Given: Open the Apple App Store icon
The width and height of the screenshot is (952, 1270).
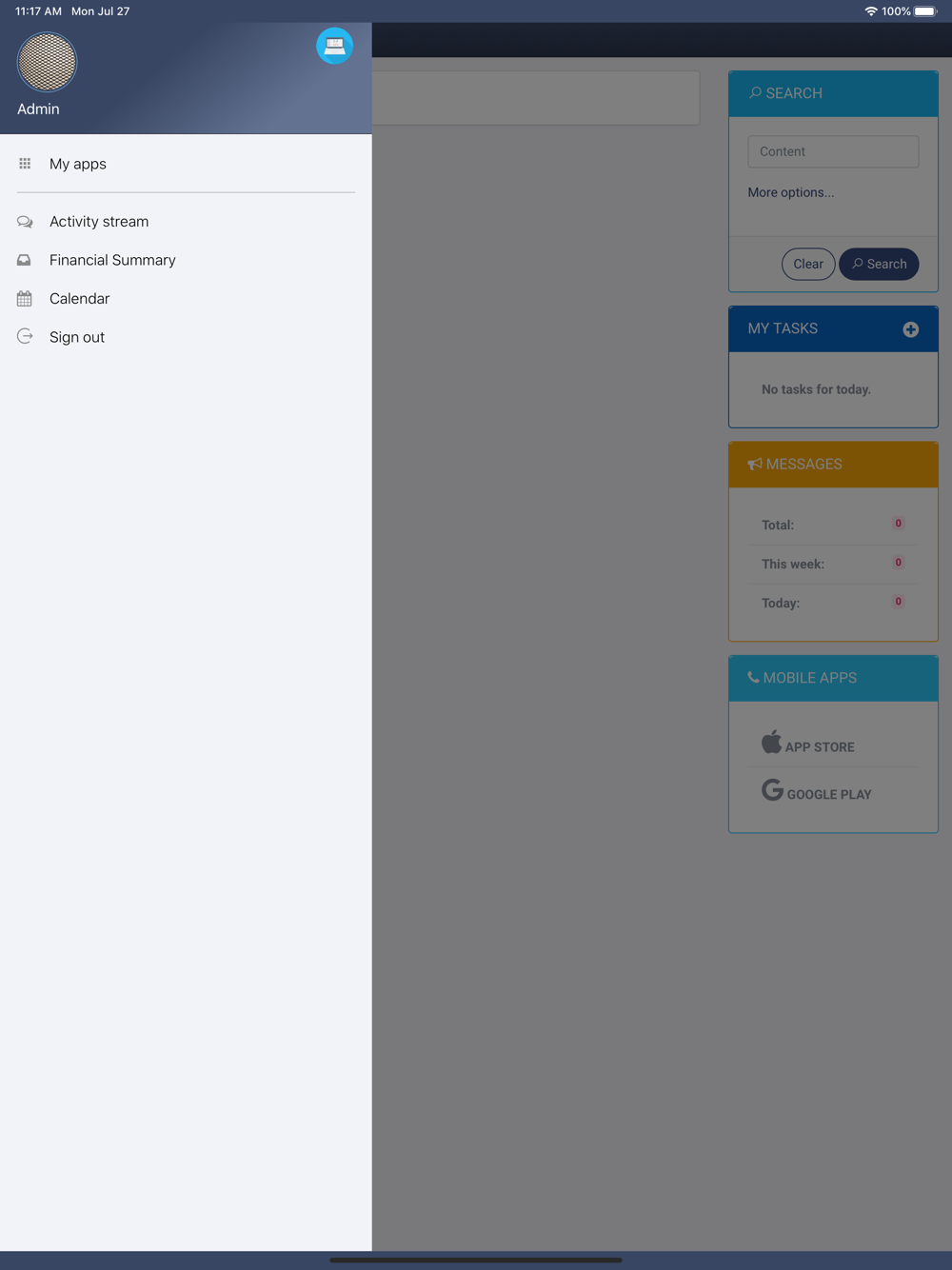Looking at the screenshot, I should [x=771, y=742].
